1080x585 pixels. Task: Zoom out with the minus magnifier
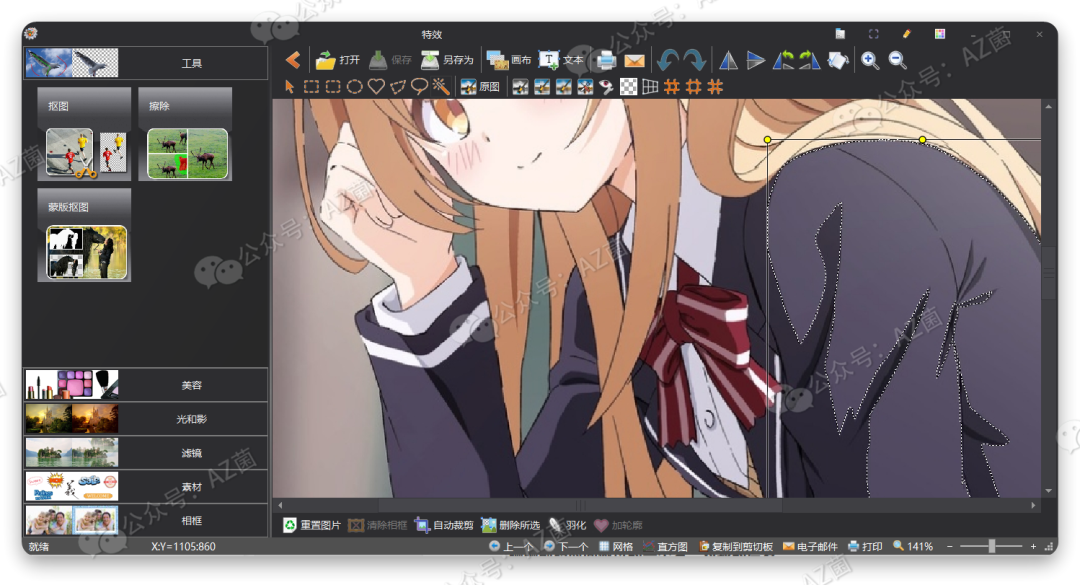[x=897, y=60]
